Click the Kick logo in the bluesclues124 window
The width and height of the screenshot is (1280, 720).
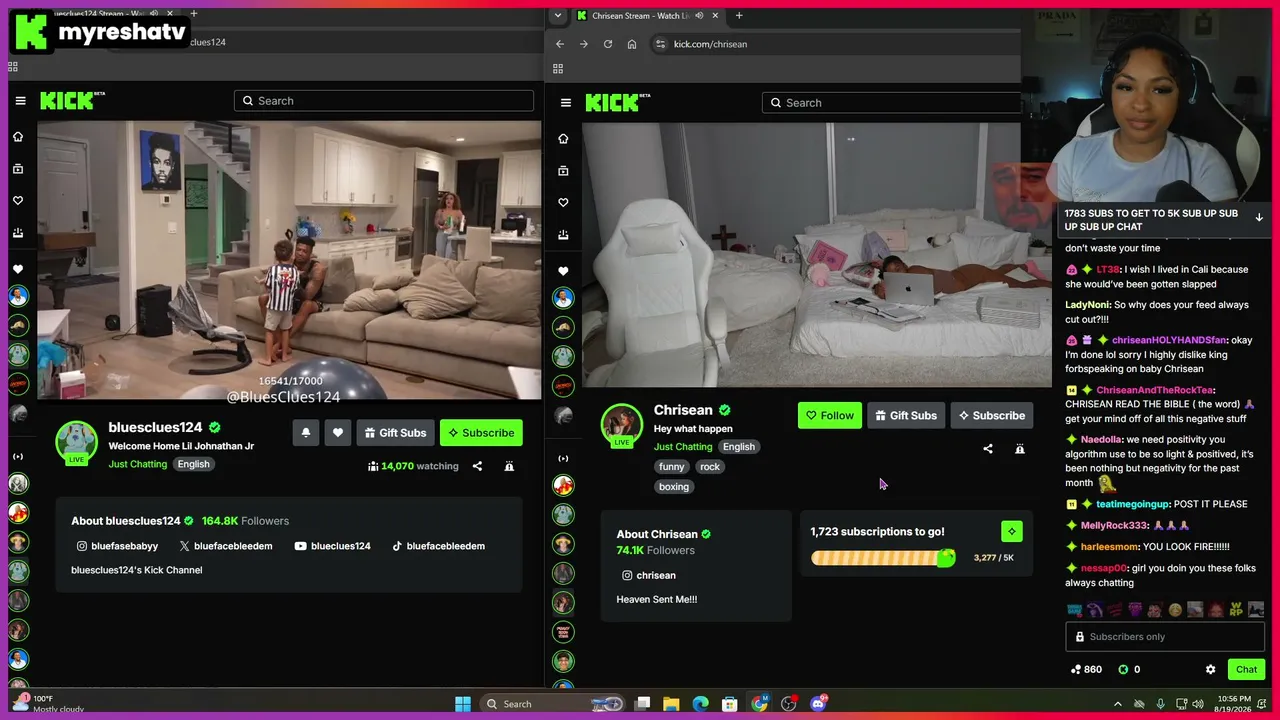click(72, 100)
